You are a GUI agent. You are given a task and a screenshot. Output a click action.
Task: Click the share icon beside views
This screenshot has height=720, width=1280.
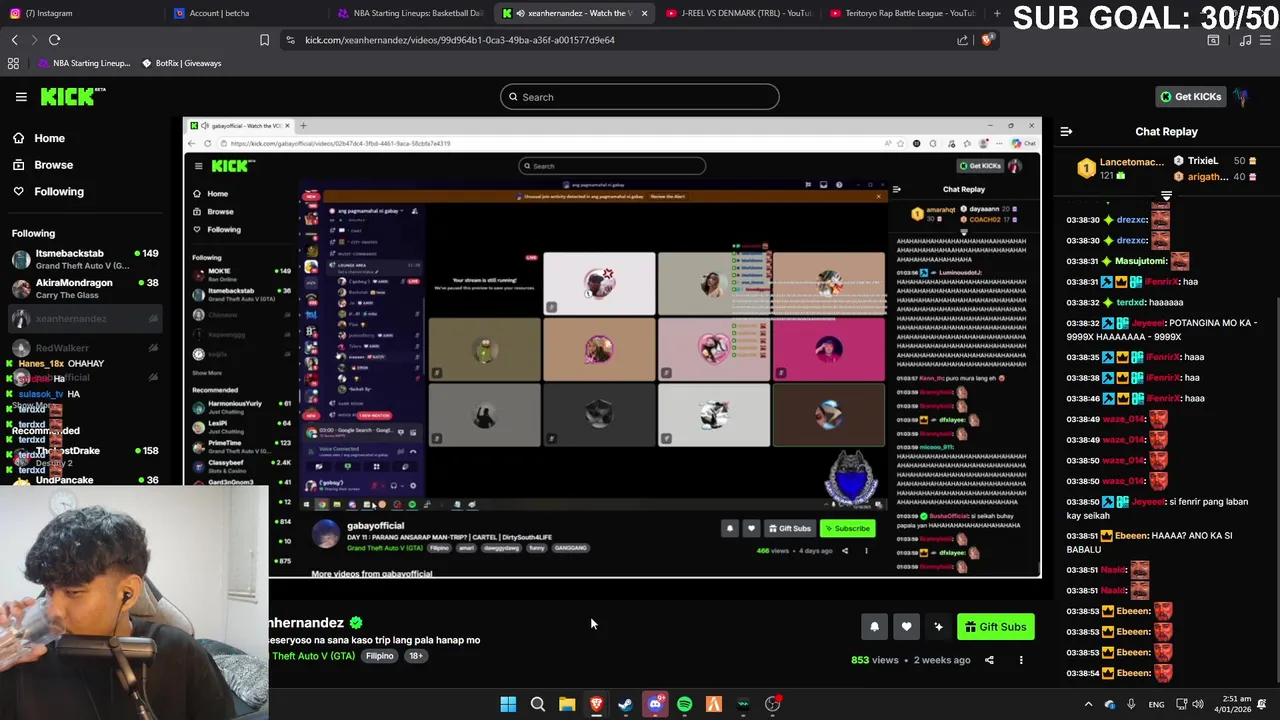(x=989, y=660)
